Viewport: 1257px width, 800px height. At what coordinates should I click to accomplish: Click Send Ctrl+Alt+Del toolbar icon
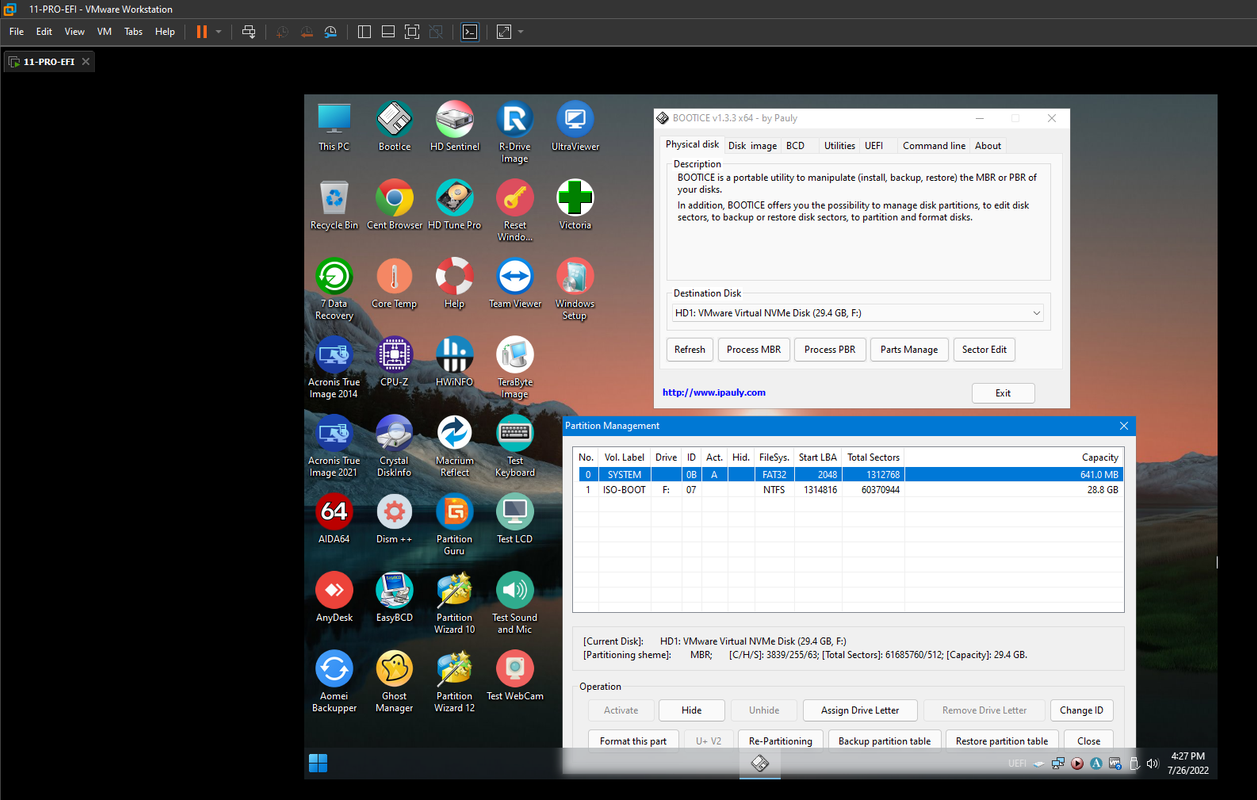tap(249, 32)
